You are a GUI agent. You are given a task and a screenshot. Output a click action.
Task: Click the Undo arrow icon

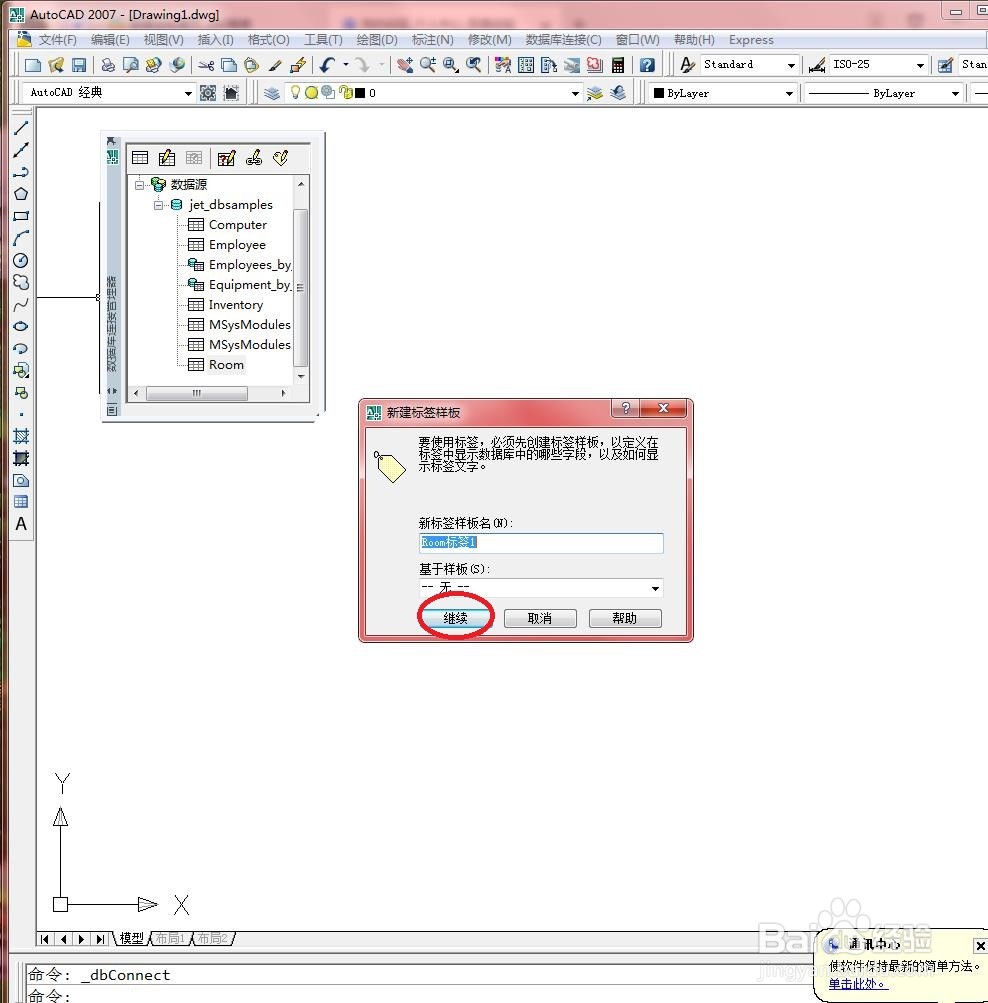tap(328, 65)
